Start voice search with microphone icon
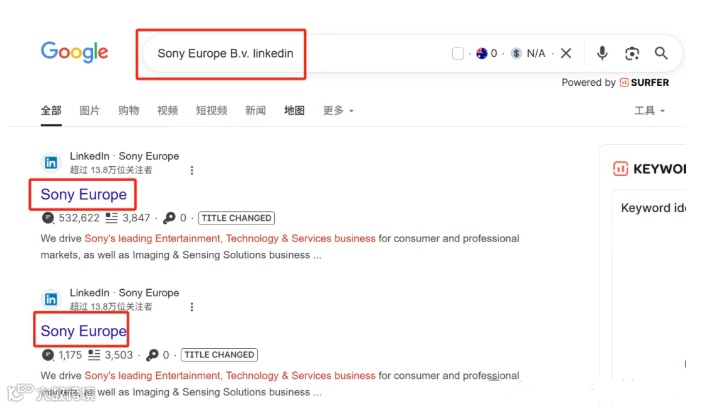 [602, 53]
